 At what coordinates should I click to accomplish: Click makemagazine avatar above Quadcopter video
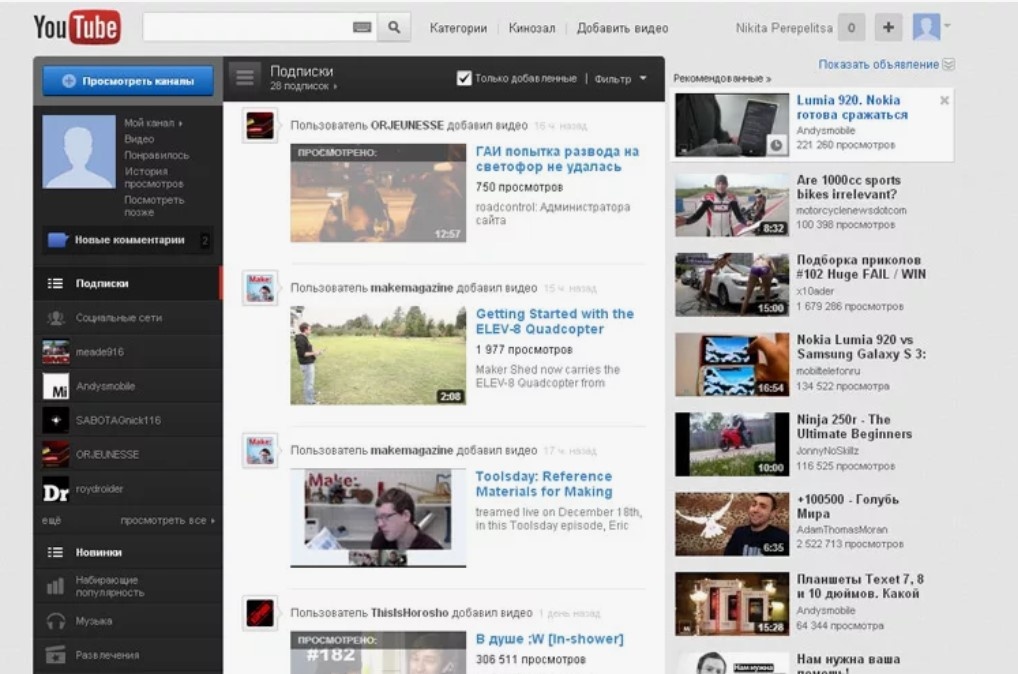(260, 288)
